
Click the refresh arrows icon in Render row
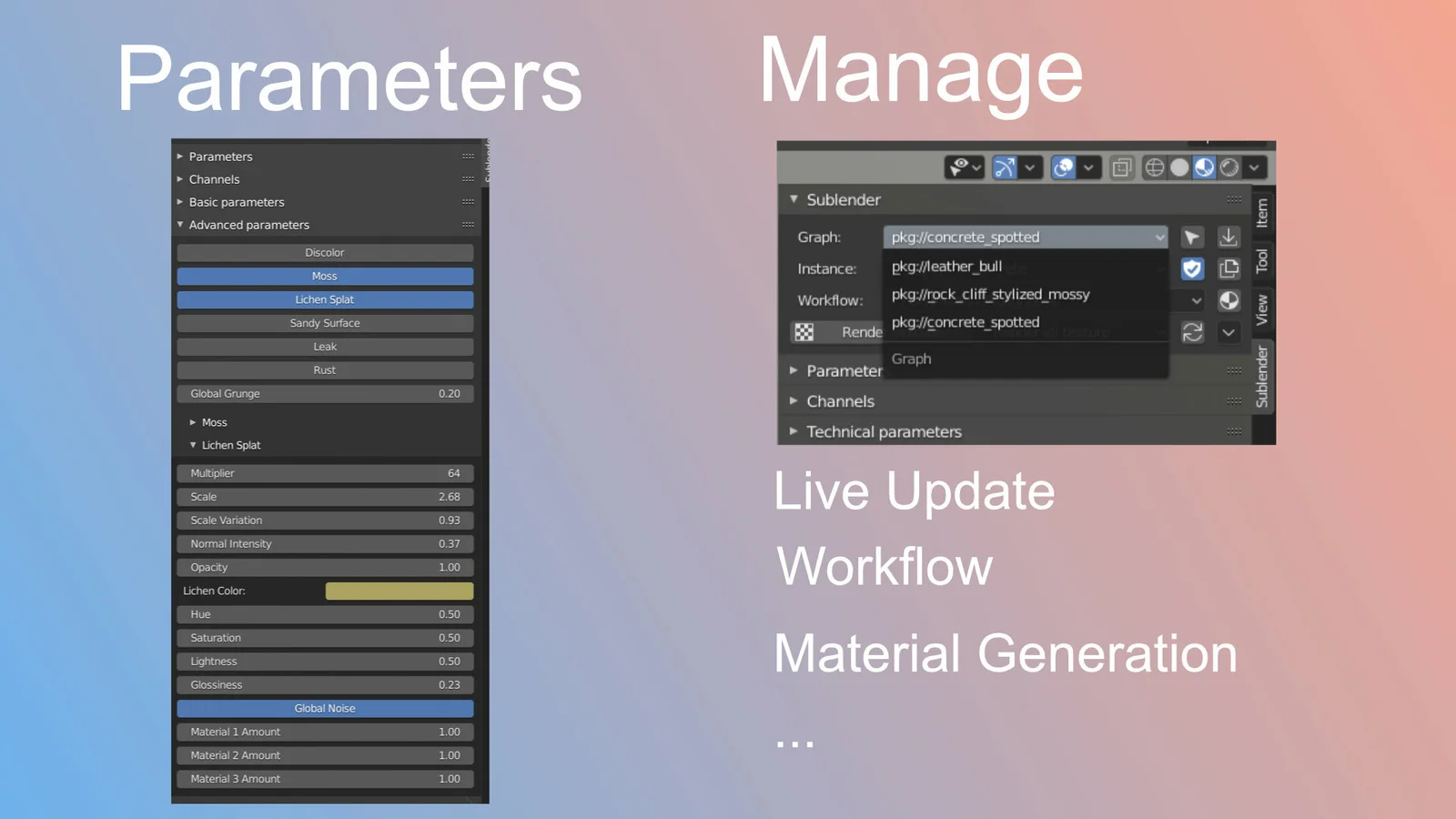click(1192, 332)
